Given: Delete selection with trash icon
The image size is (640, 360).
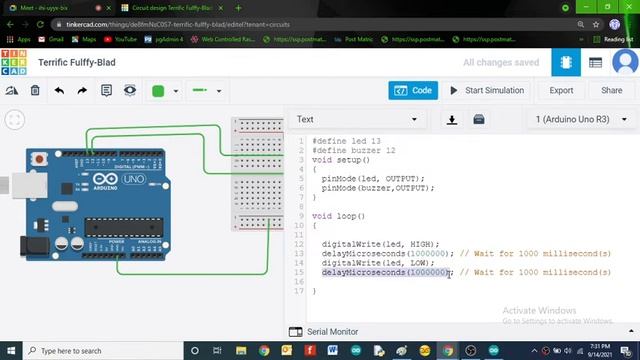Looking at the screenshot, I should click(35, 90).
